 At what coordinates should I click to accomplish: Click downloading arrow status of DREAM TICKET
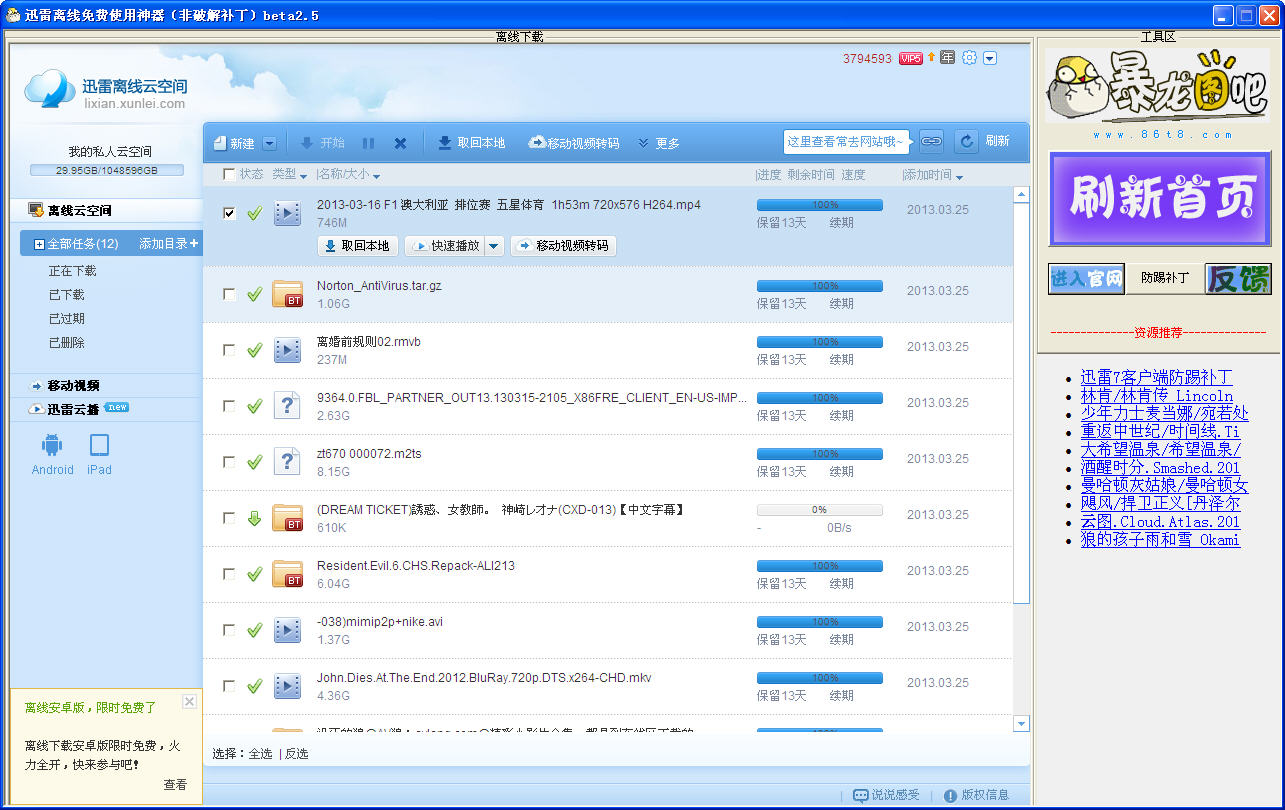pyautogui.click(x=254, y=518)
